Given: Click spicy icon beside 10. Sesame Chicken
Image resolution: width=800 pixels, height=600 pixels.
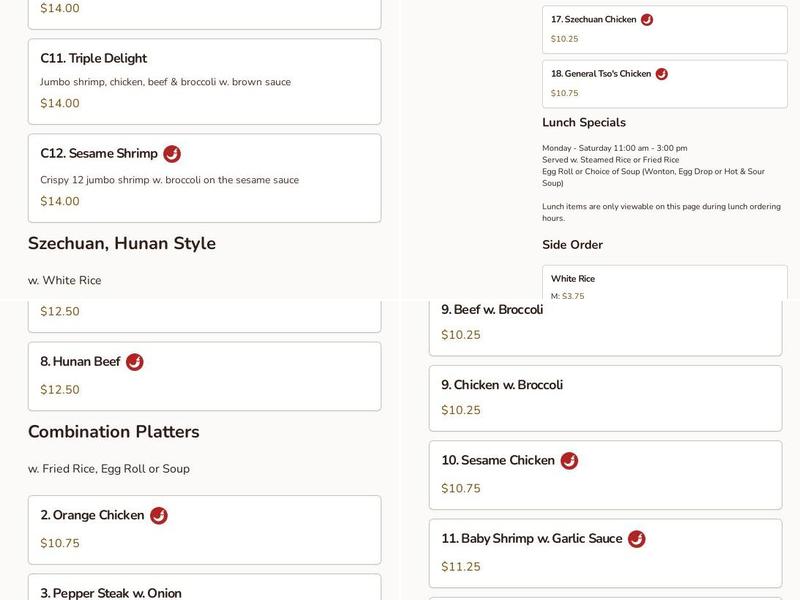Looking at the screenshot, I should (569, 461).
